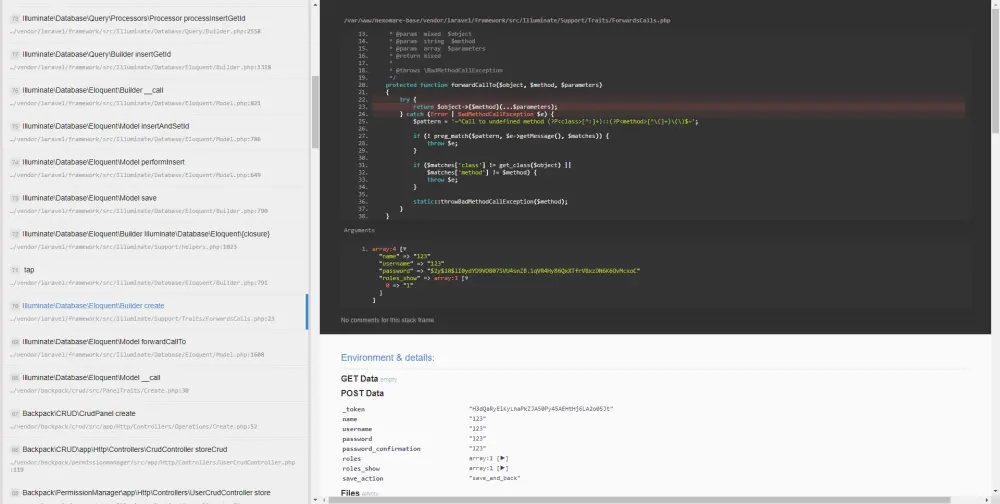Click the page scroll down arrow

click(996, 493)
